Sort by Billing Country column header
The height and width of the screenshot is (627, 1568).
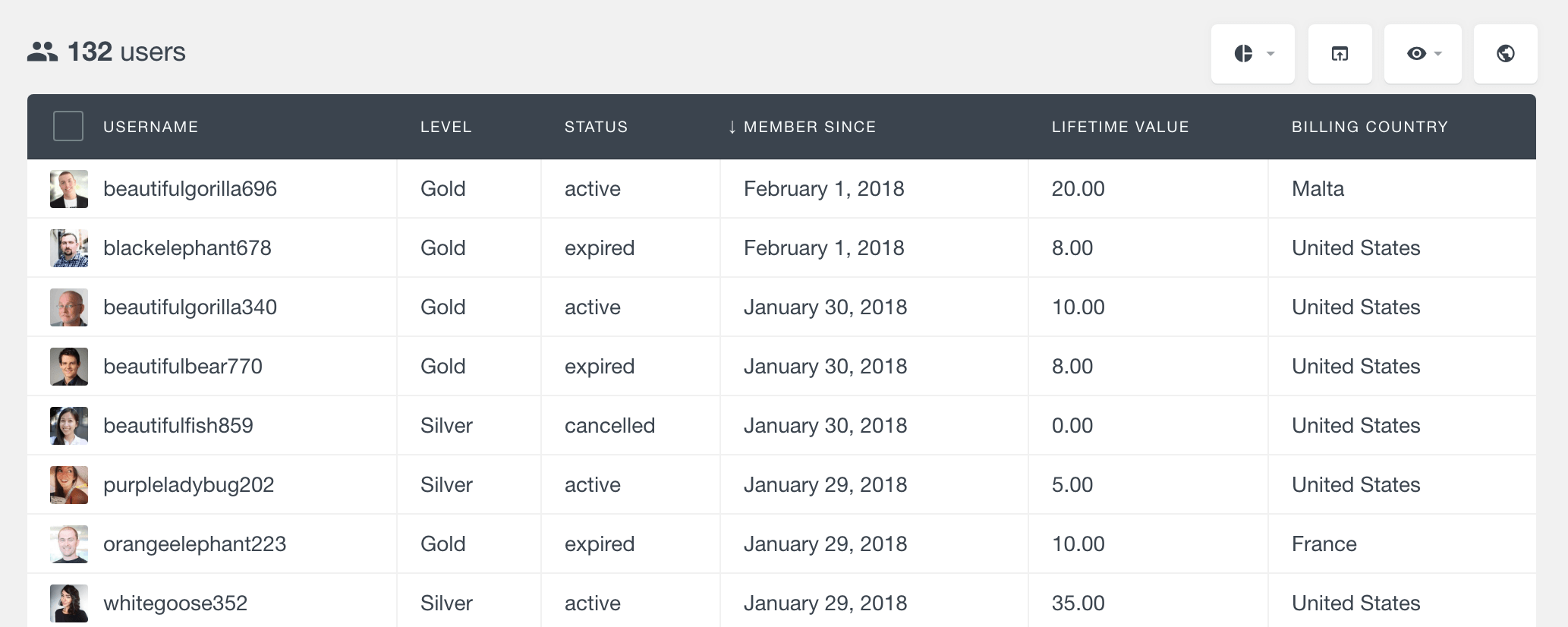pyautogui.click(x=1370, y=127)
